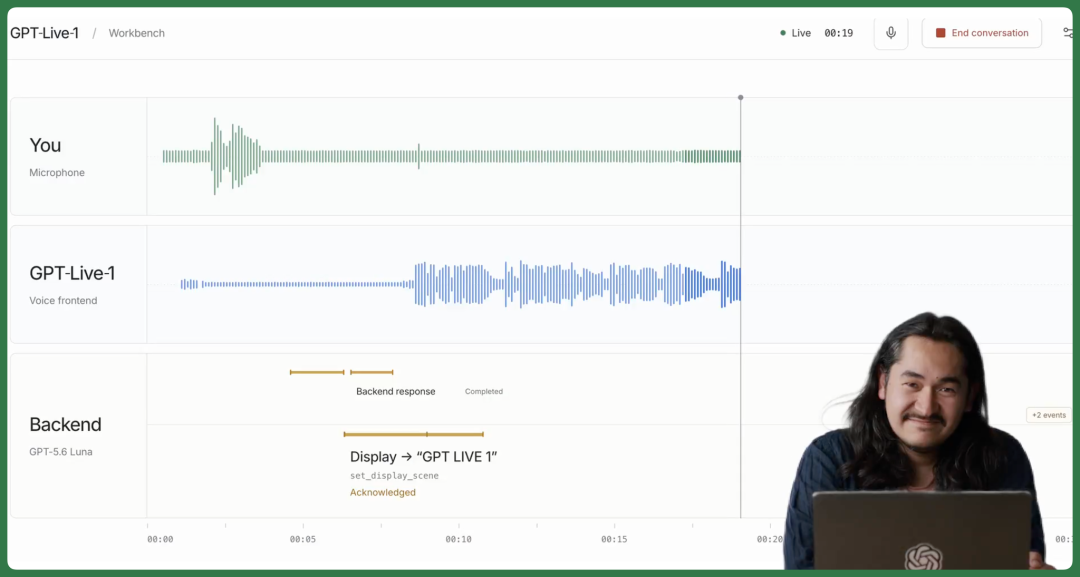Click the first short orange Backend response bar
Screen dimensions: 1080x577
click(317, 373)
